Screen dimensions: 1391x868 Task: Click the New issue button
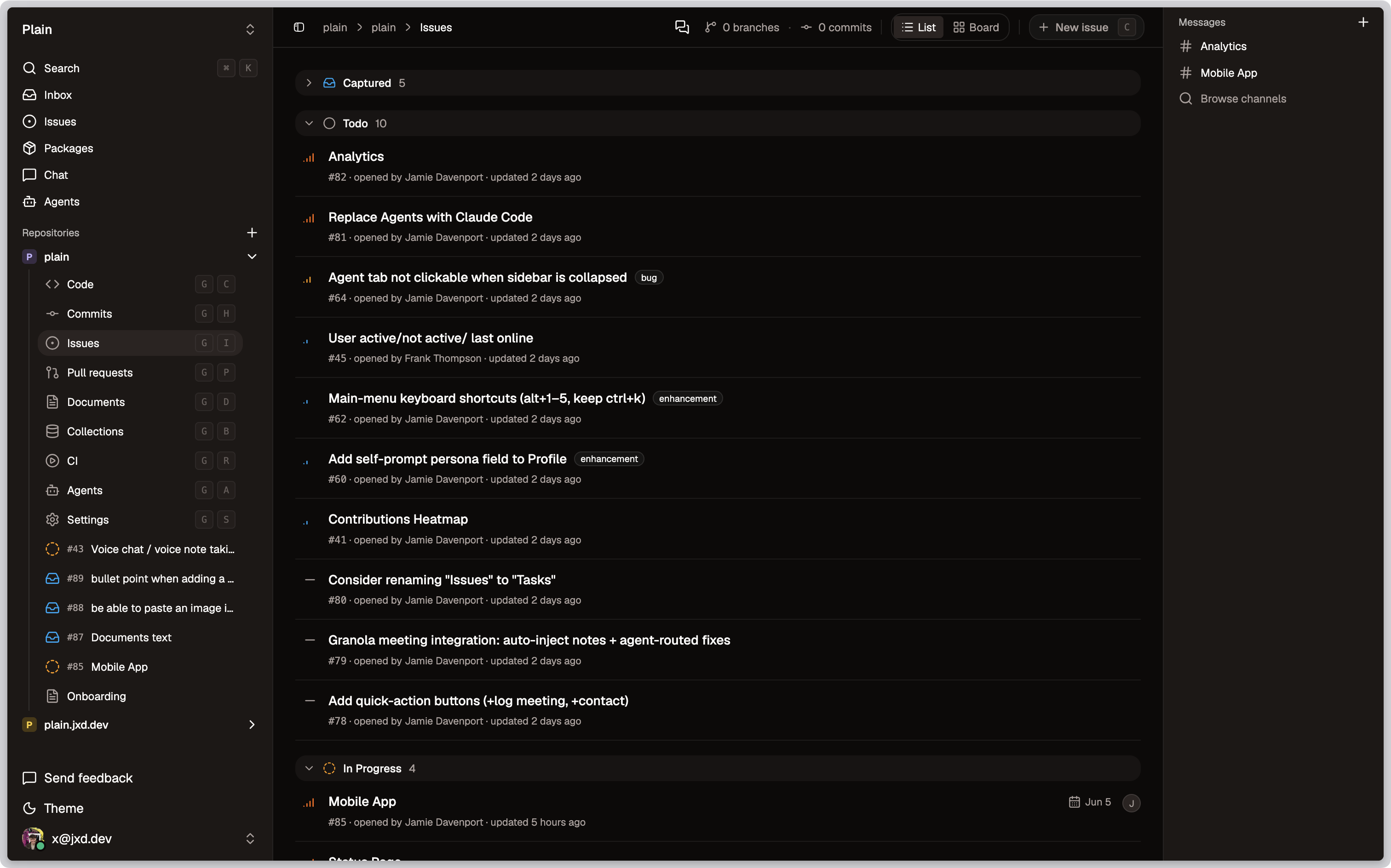(x=1086, y=28)
